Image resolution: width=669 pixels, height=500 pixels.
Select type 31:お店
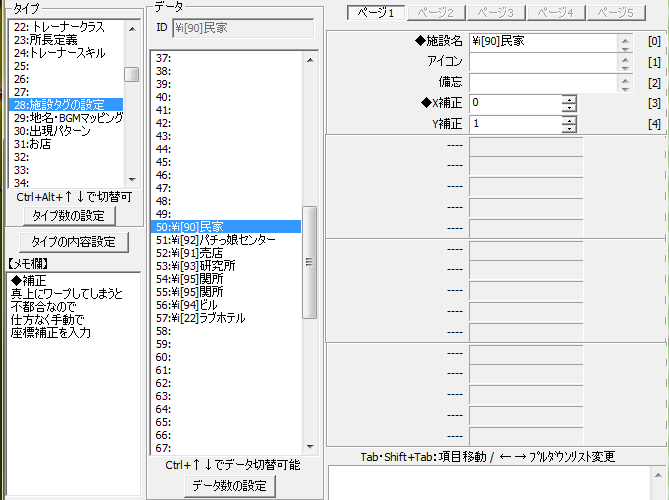(66, 144)
